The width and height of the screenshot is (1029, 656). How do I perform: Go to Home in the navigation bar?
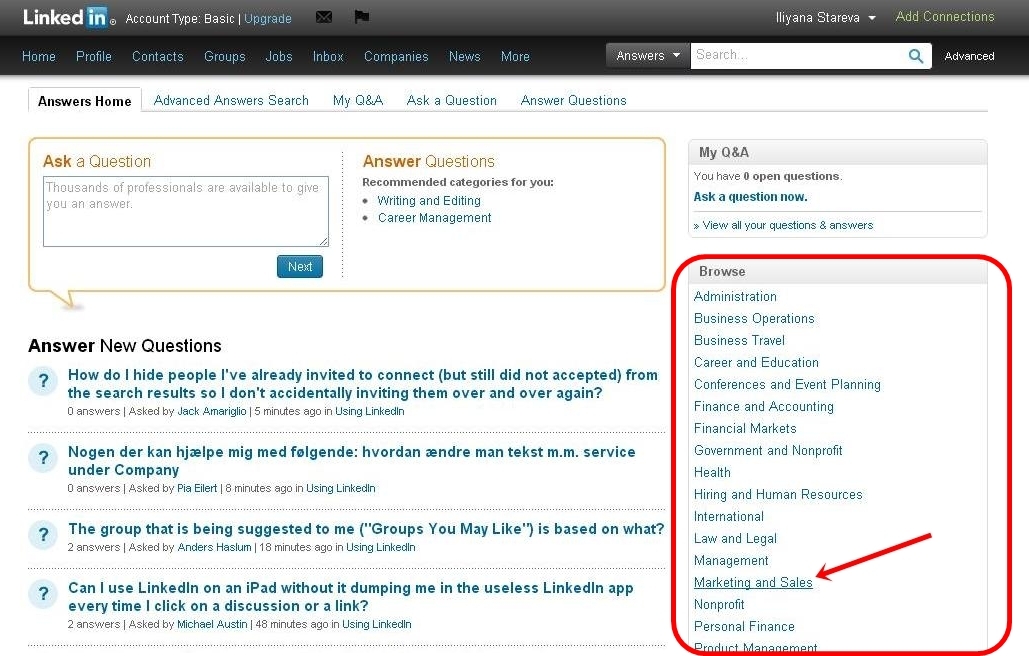[x=39, y=56]
